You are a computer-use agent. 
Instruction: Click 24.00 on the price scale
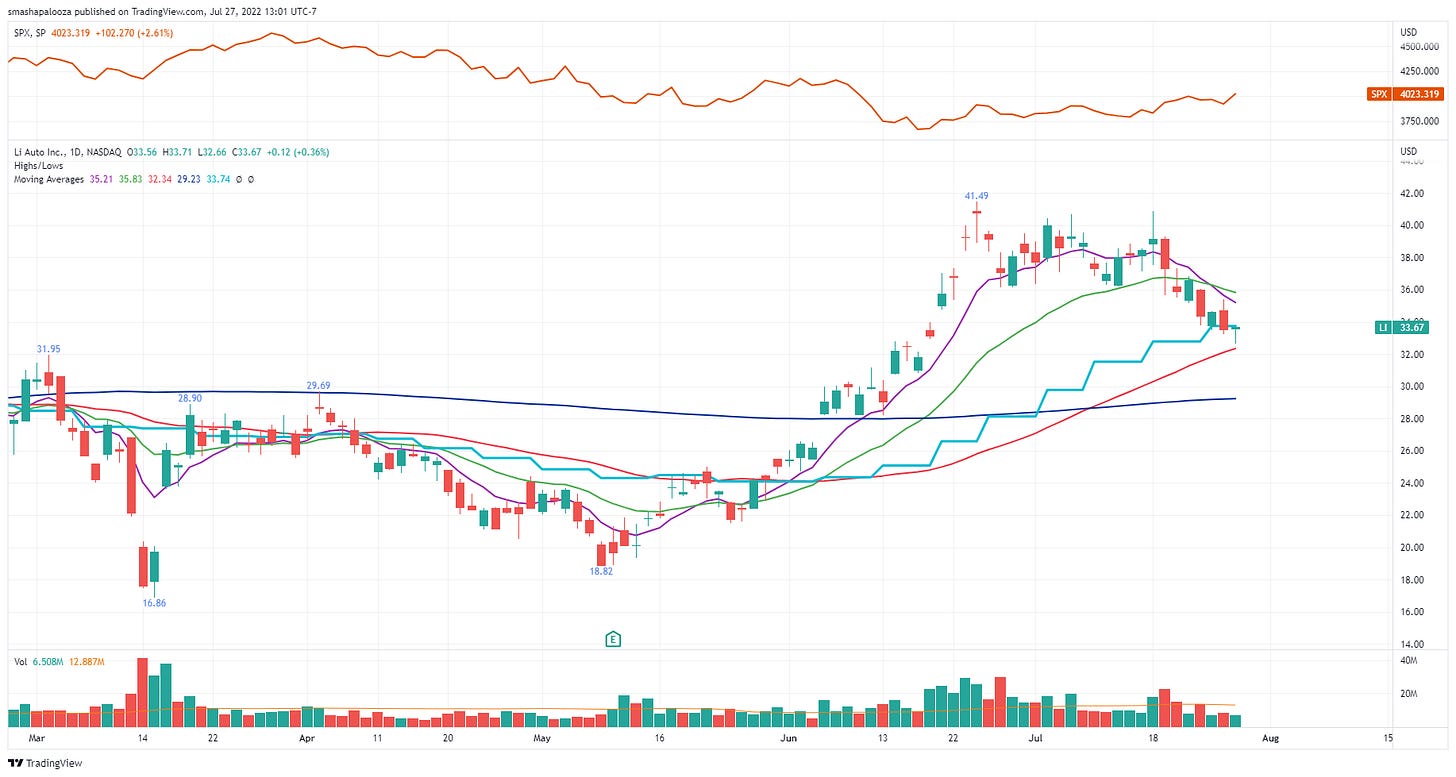tap(1411, 484)
